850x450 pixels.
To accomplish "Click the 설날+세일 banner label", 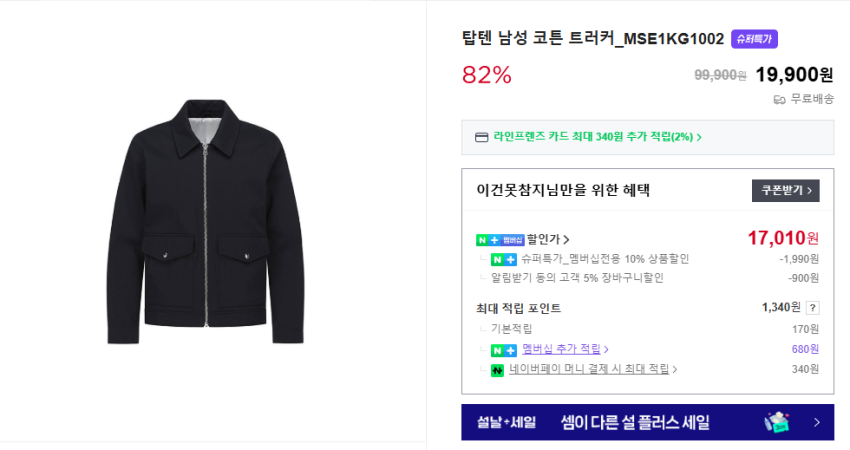I will pyautogui.click(x=504, y=423).
